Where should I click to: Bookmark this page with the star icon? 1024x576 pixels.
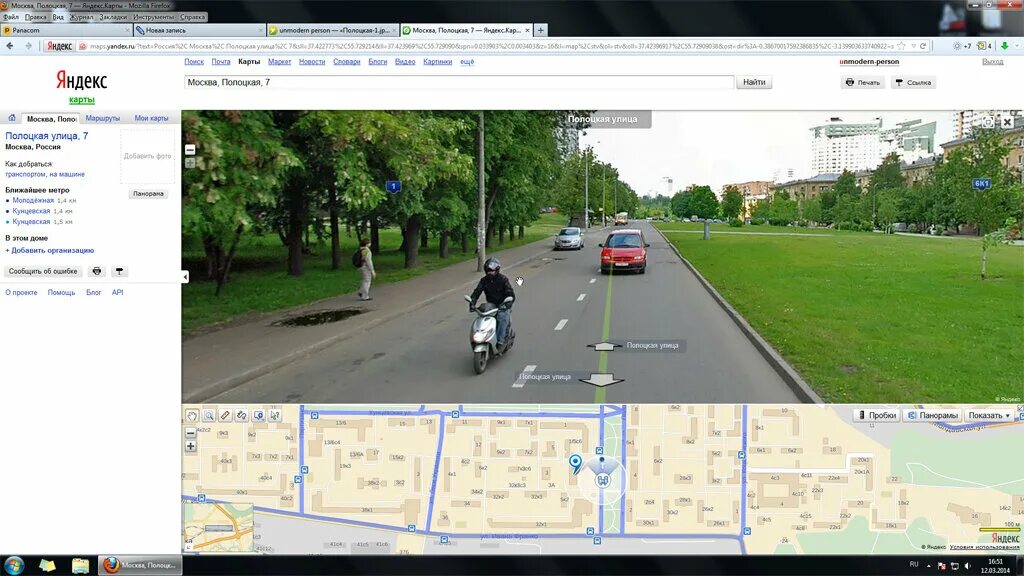point(901,46)
